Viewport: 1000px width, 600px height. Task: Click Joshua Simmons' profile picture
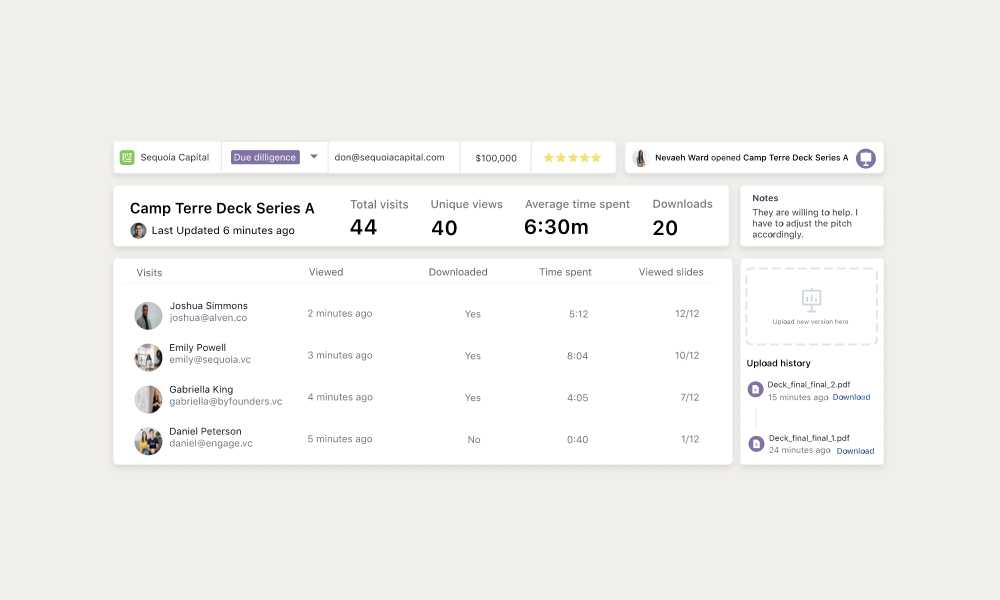click(148, 315)
